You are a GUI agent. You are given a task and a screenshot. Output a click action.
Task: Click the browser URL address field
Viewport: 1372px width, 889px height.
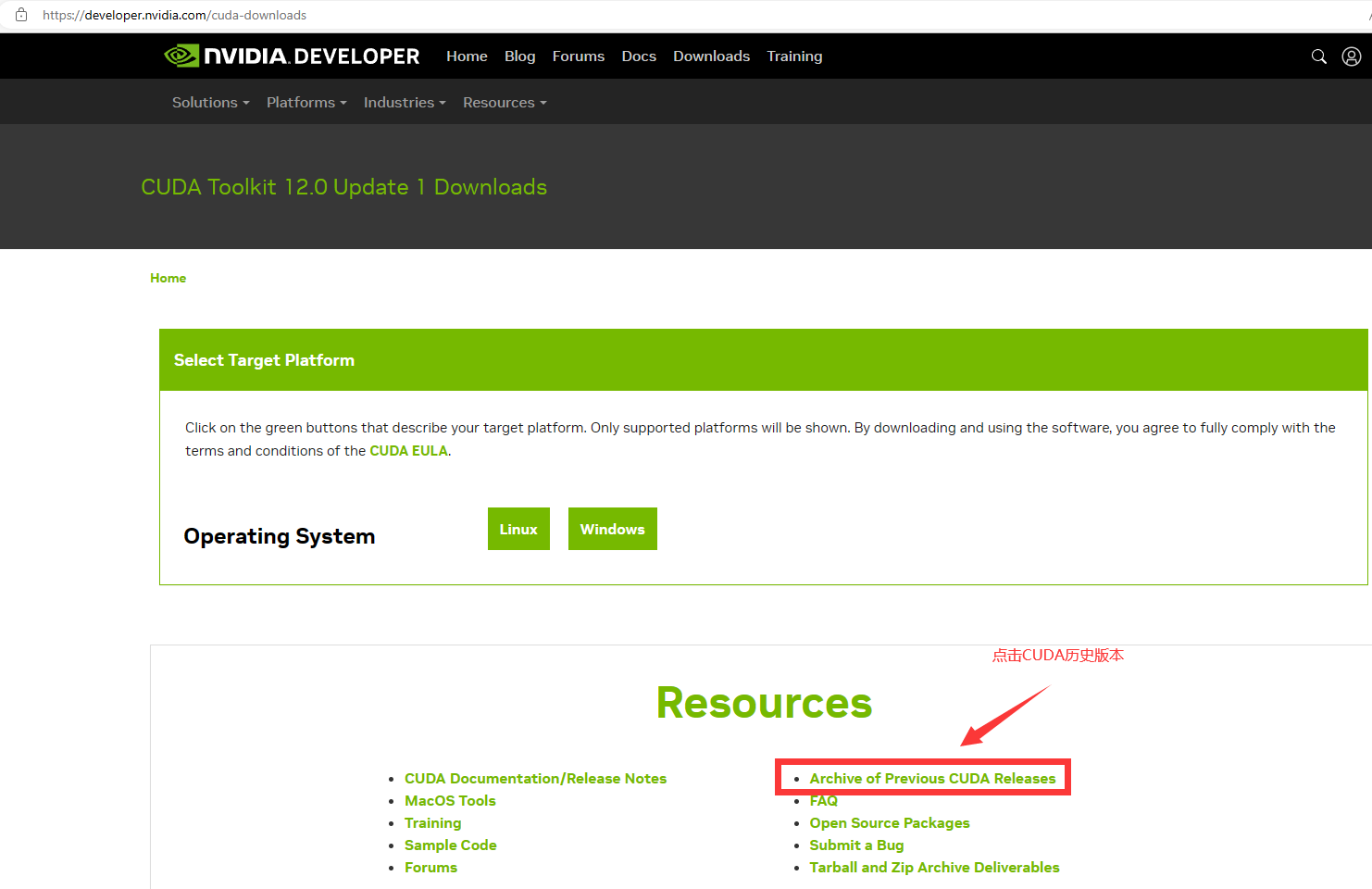(685, 15)
